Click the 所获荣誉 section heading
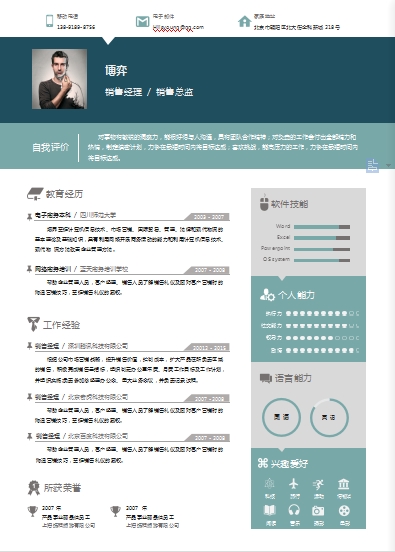This screenshot has height=552, width=395. (62, 488)
